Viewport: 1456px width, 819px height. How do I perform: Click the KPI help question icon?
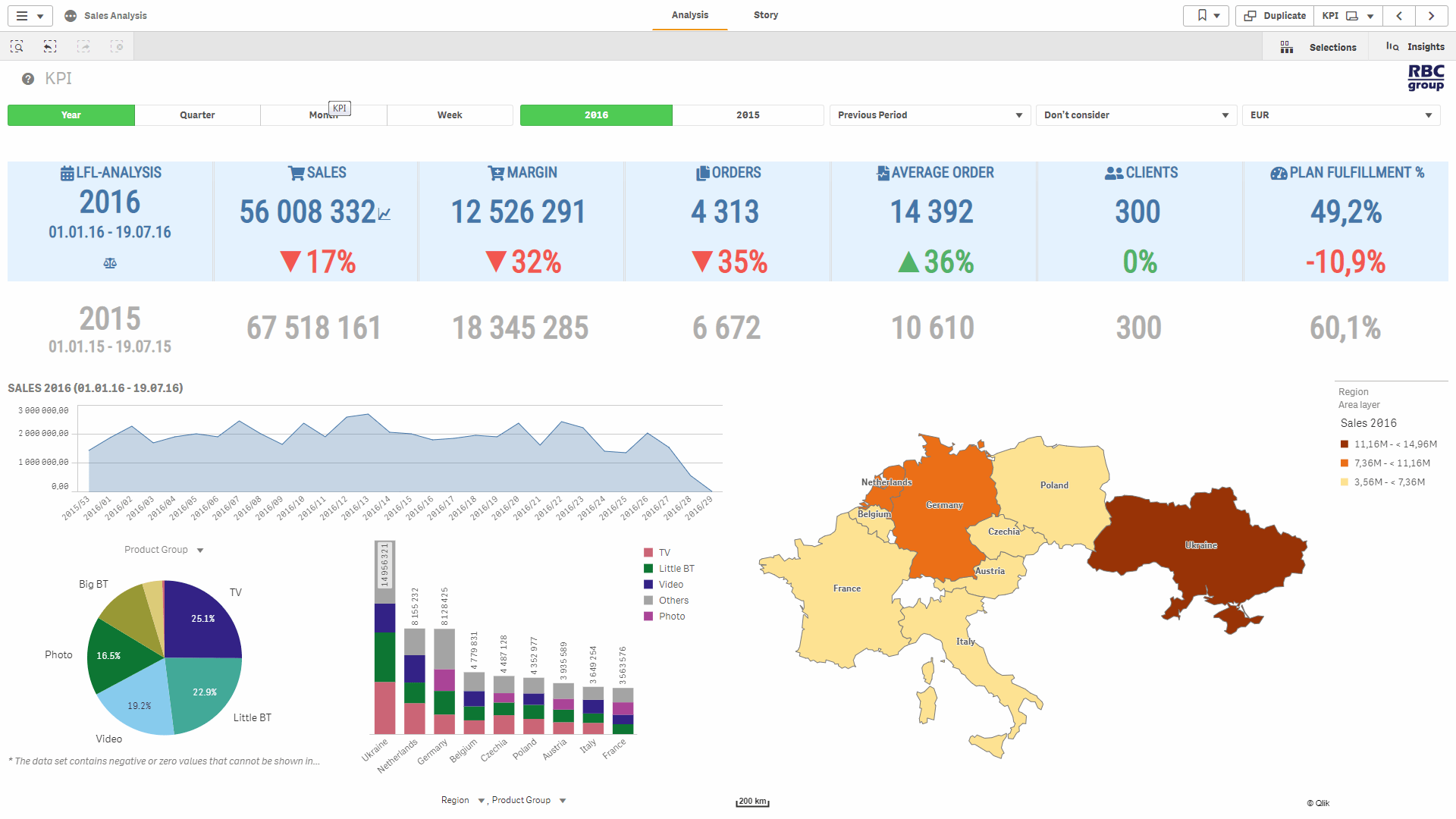(28, 79)
